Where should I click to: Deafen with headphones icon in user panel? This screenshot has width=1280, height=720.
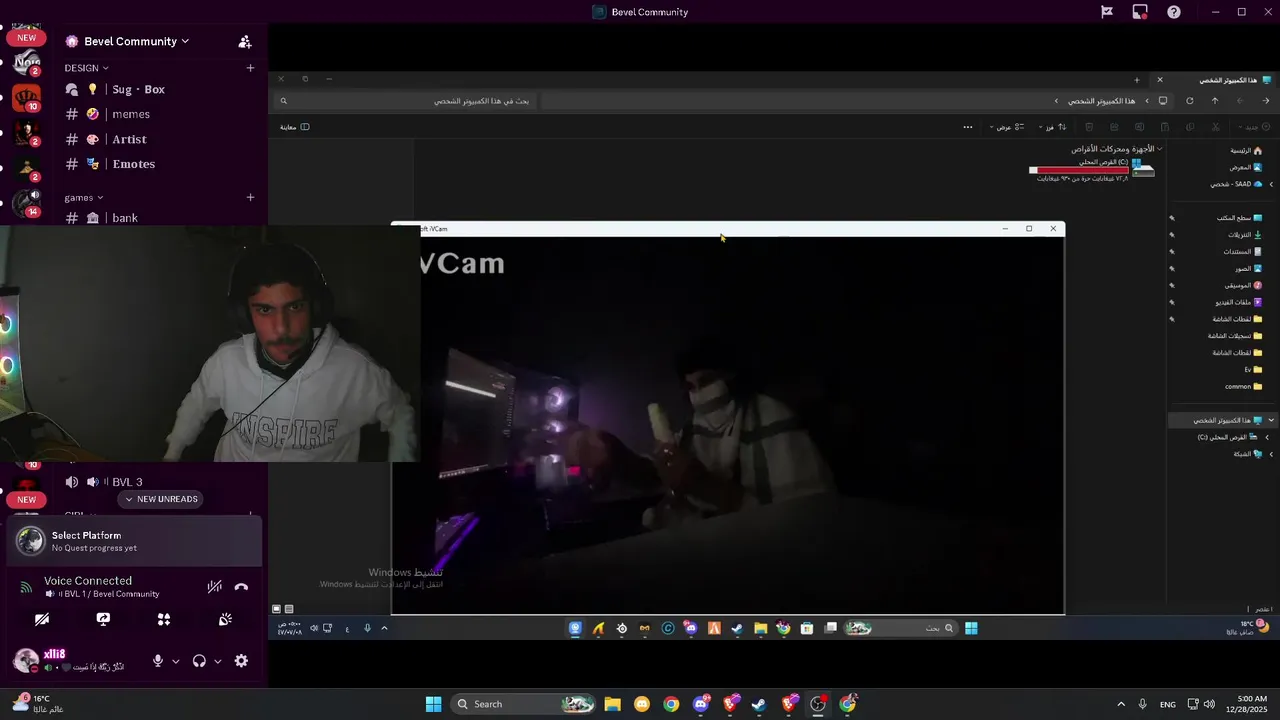click(x=199, y=661)
